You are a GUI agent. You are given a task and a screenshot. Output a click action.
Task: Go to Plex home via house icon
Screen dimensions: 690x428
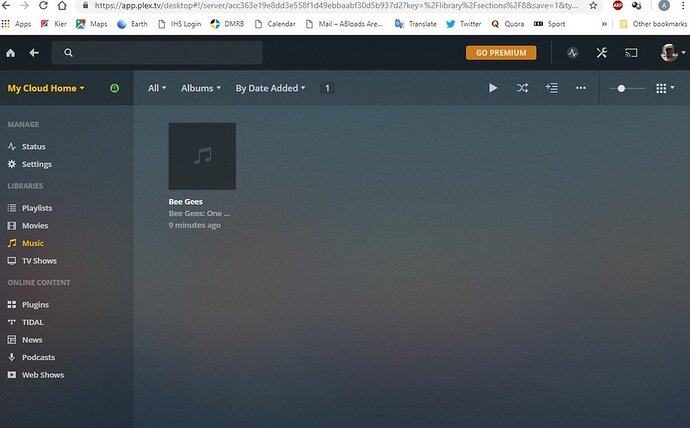tap(11, 53)
